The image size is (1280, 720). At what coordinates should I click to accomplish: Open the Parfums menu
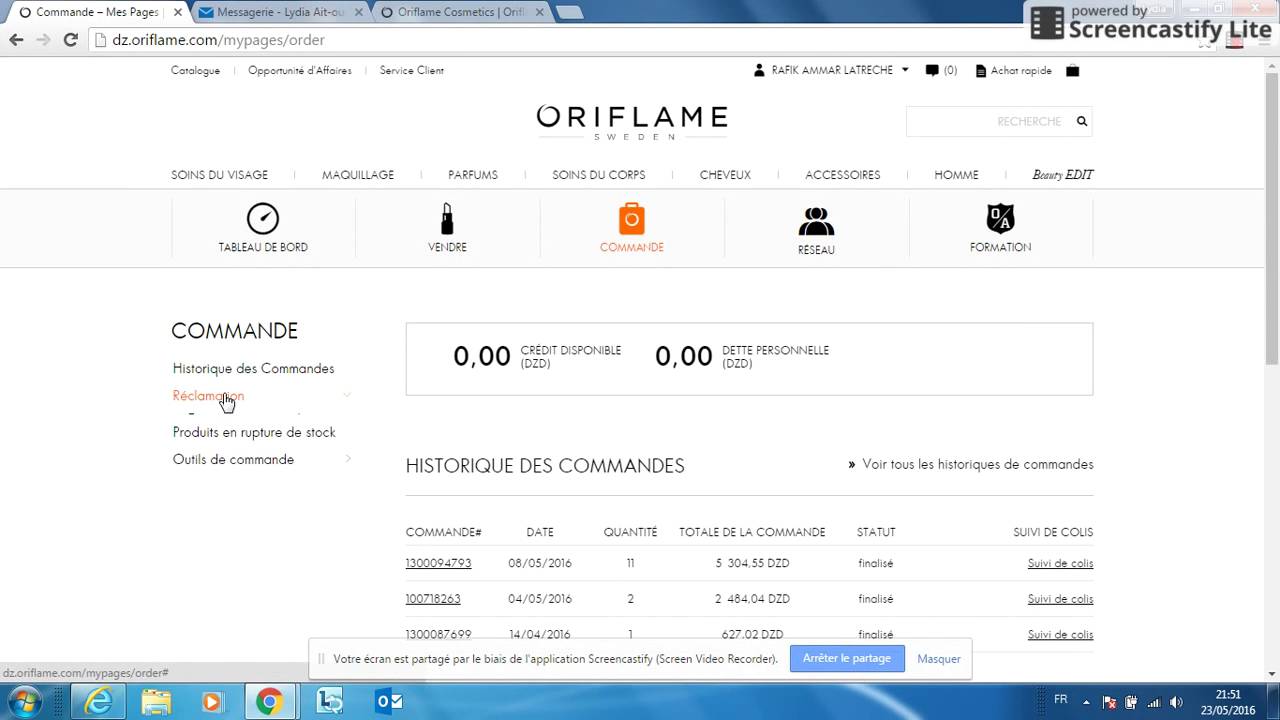pyautogui.click(x=473, y=174)
